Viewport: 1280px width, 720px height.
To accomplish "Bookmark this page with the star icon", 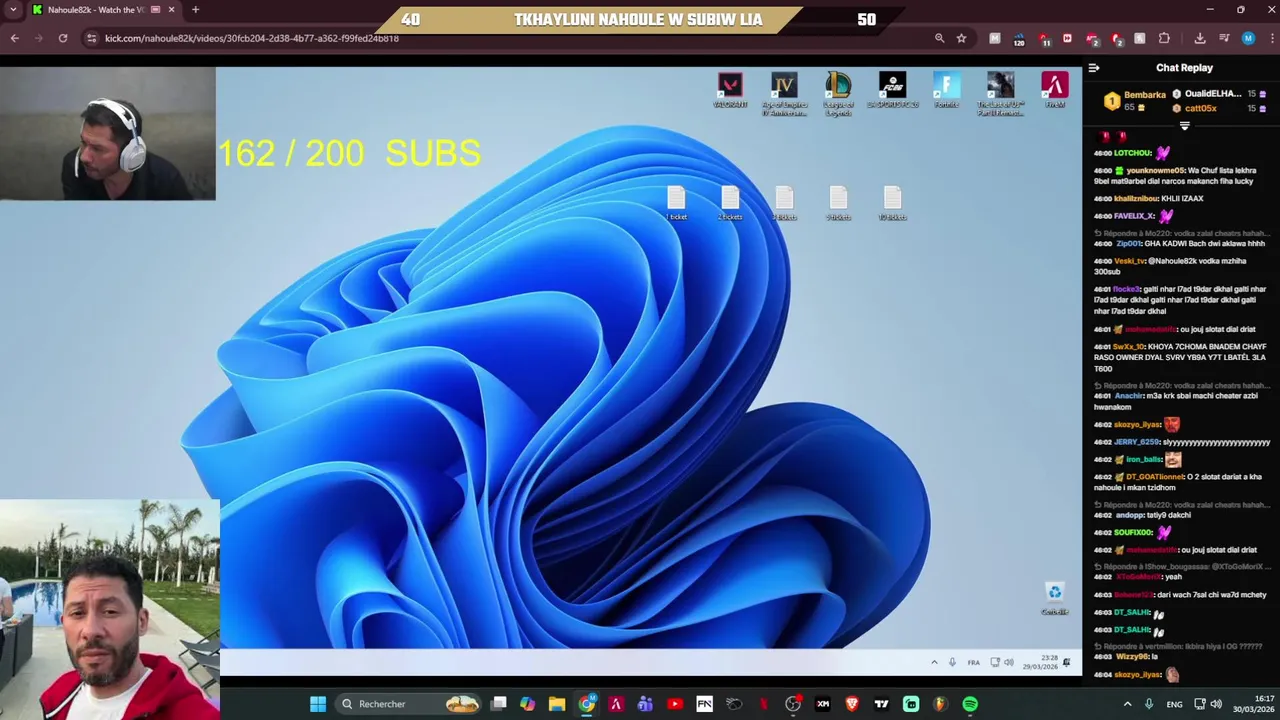I will pos(961,38).
